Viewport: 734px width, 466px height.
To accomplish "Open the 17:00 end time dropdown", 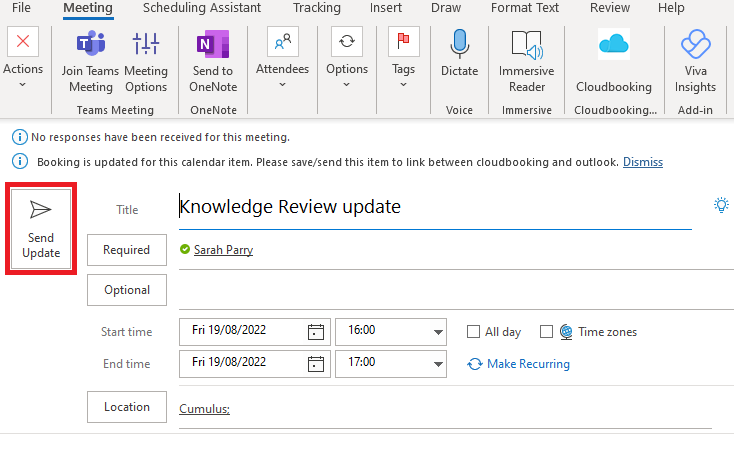I will (x=438, y=364).
